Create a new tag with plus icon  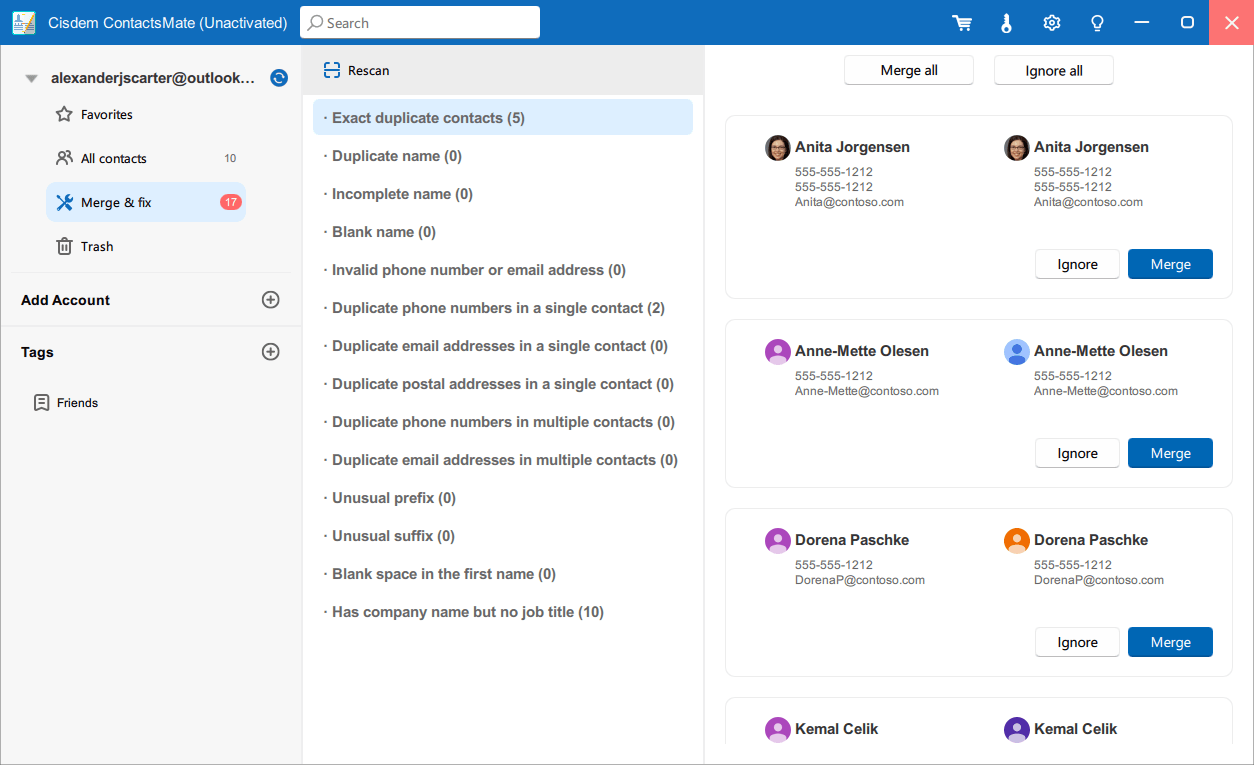[270, 352]
